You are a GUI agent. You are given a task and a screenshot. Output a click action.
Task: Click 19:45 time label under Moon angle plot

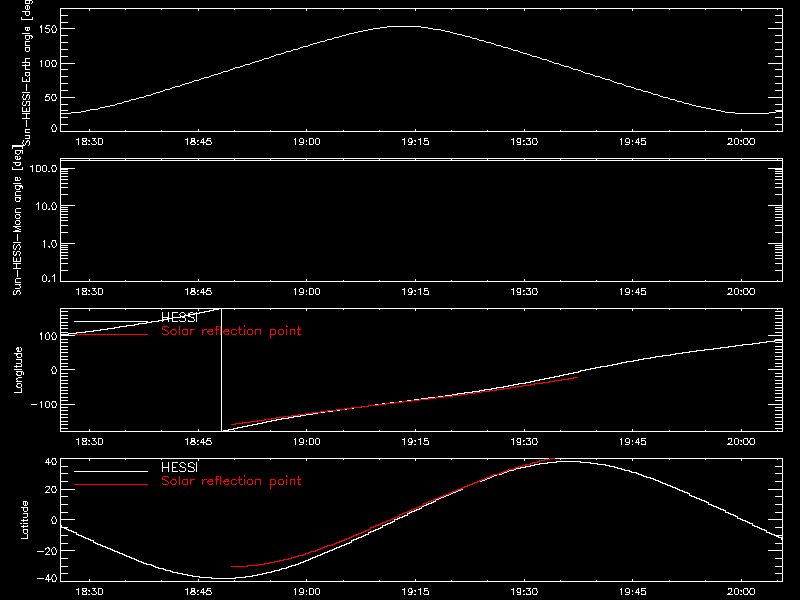(x=633, y=292)
